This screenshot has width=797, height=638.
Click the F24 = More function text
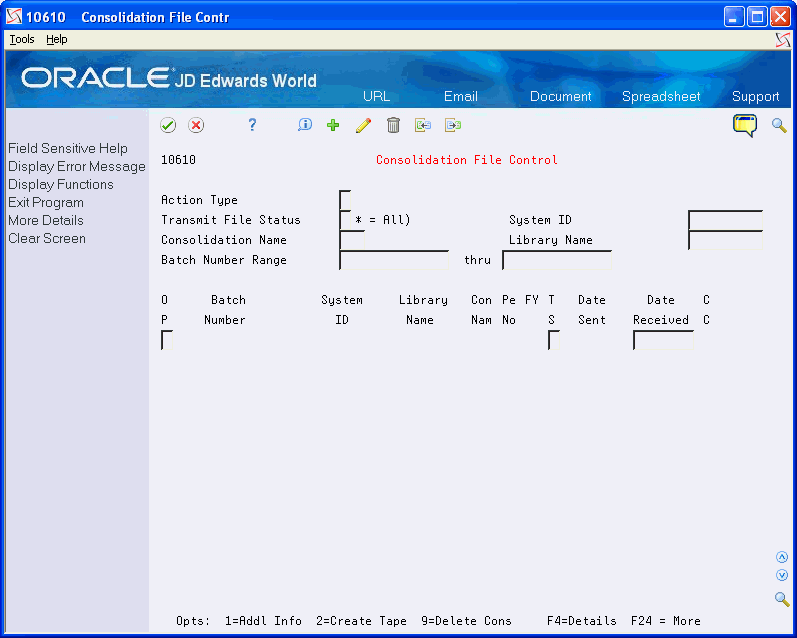[x=665, y=621]
